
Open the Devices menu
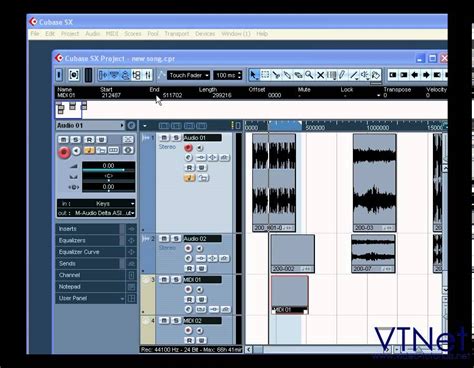pos(205,34)
